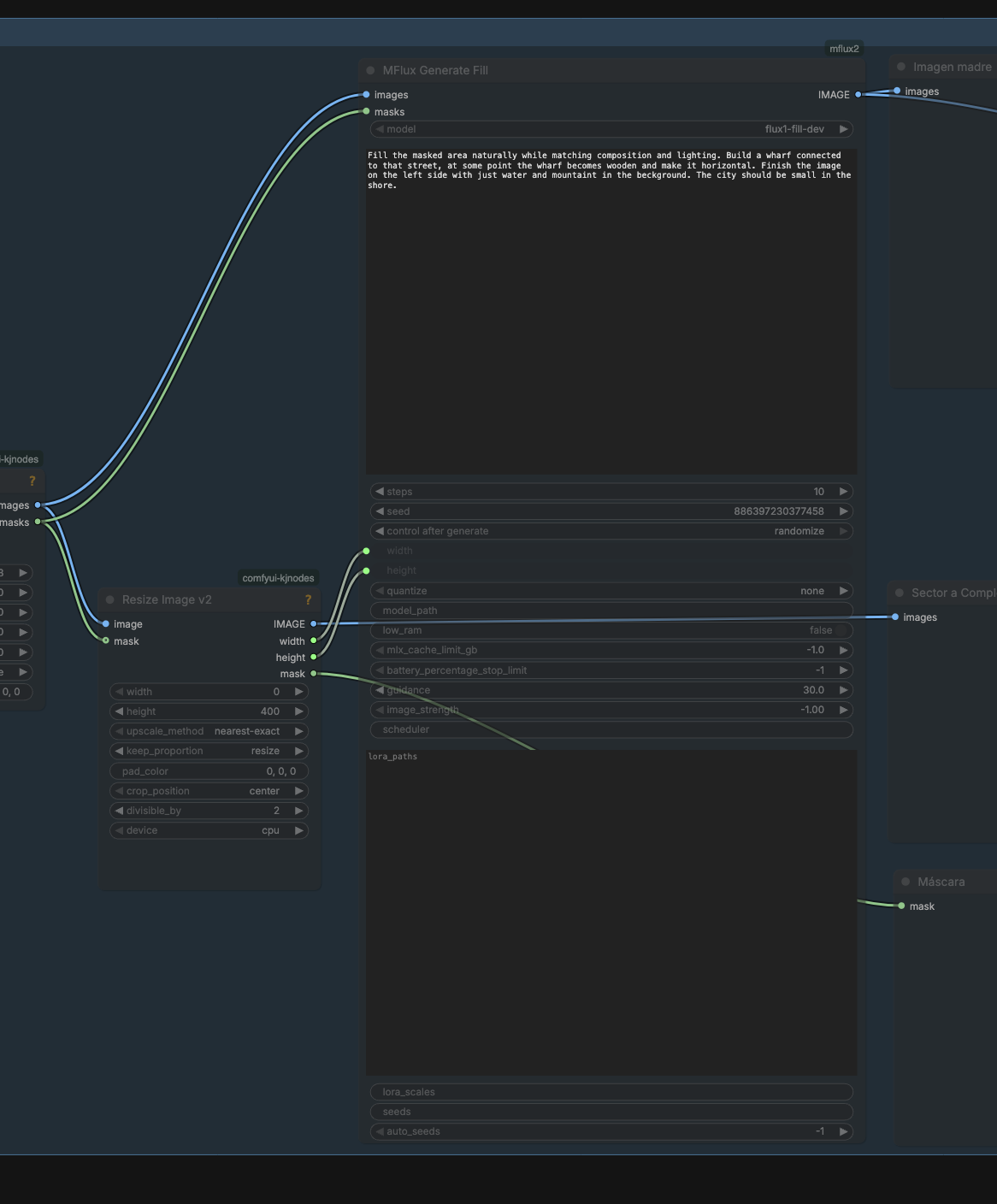Click the scheduler field

pos(611,729)
